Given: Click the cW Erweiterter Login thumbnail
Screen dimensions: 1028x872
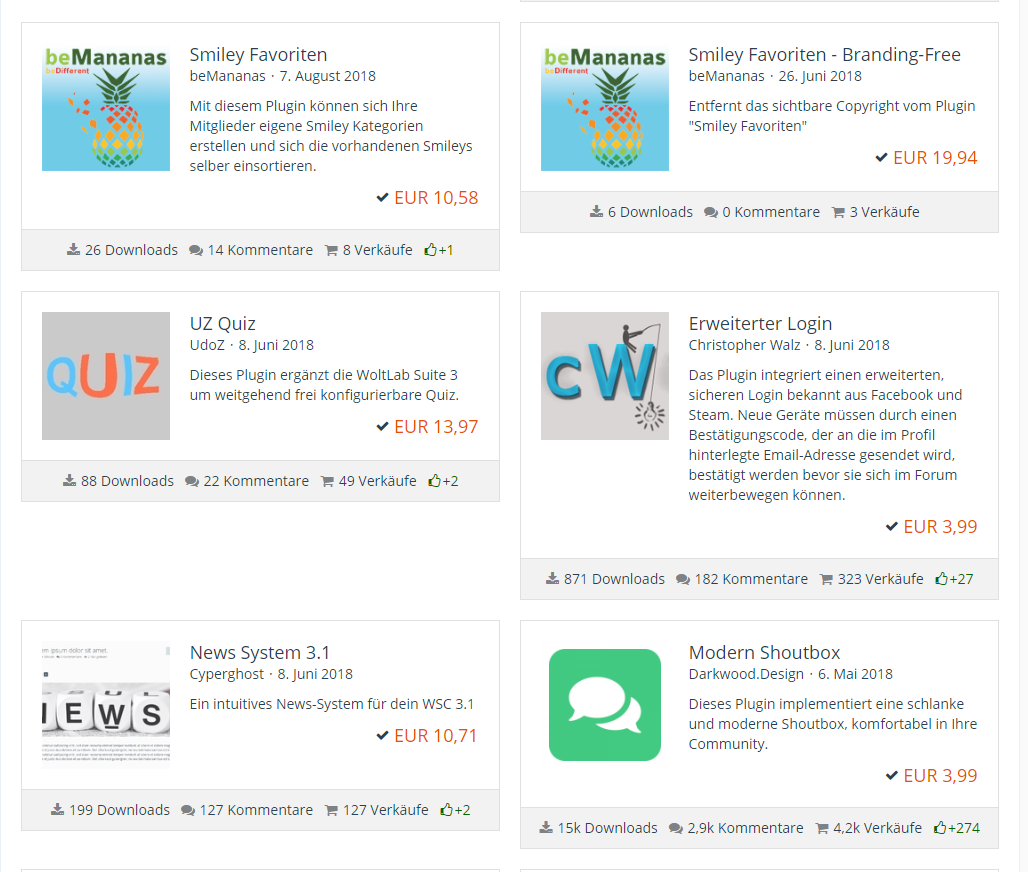Looking at the screenshot, I should [605, 376].
